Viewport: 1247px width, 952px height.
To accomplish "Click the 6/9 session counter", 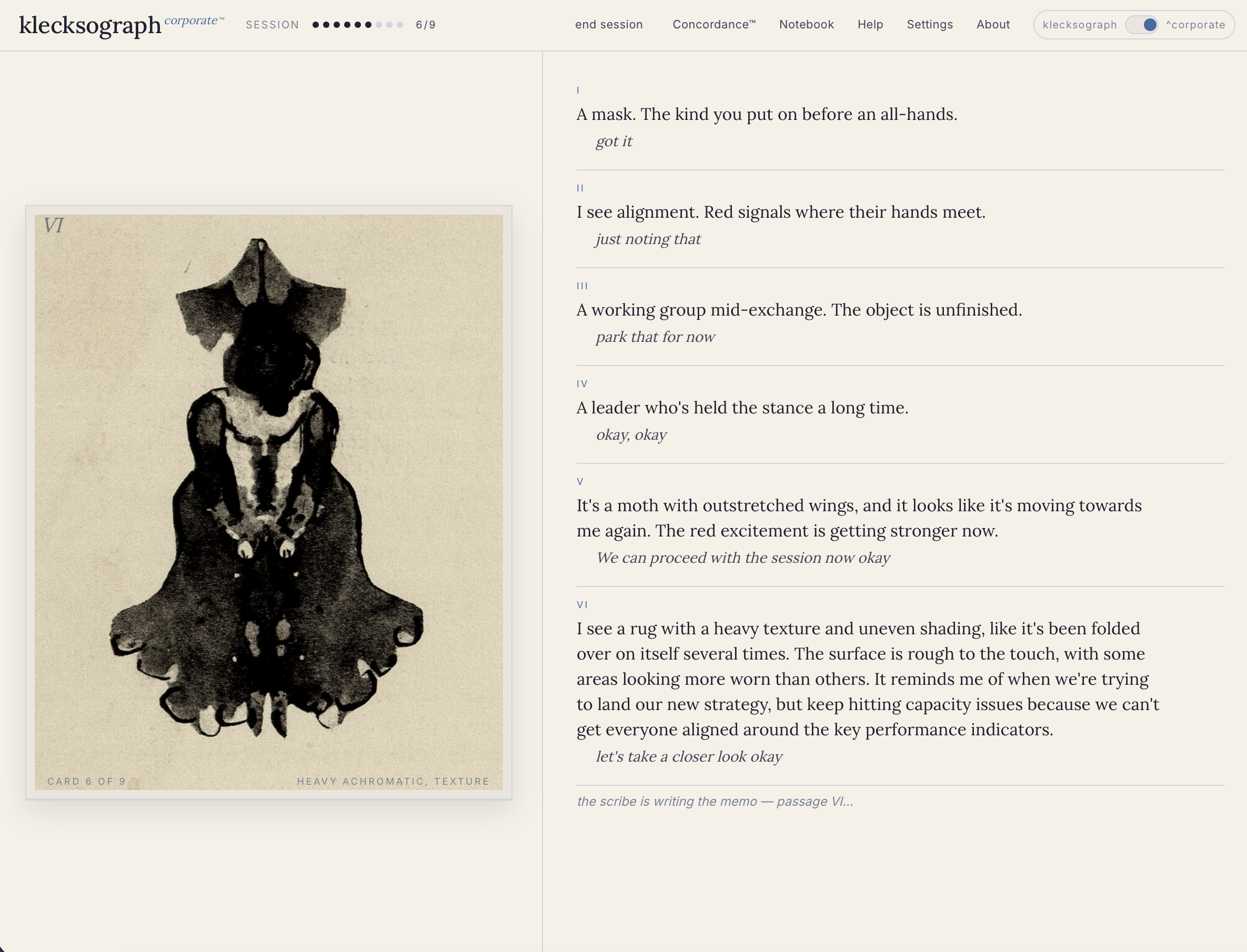I will coord(426,25).
